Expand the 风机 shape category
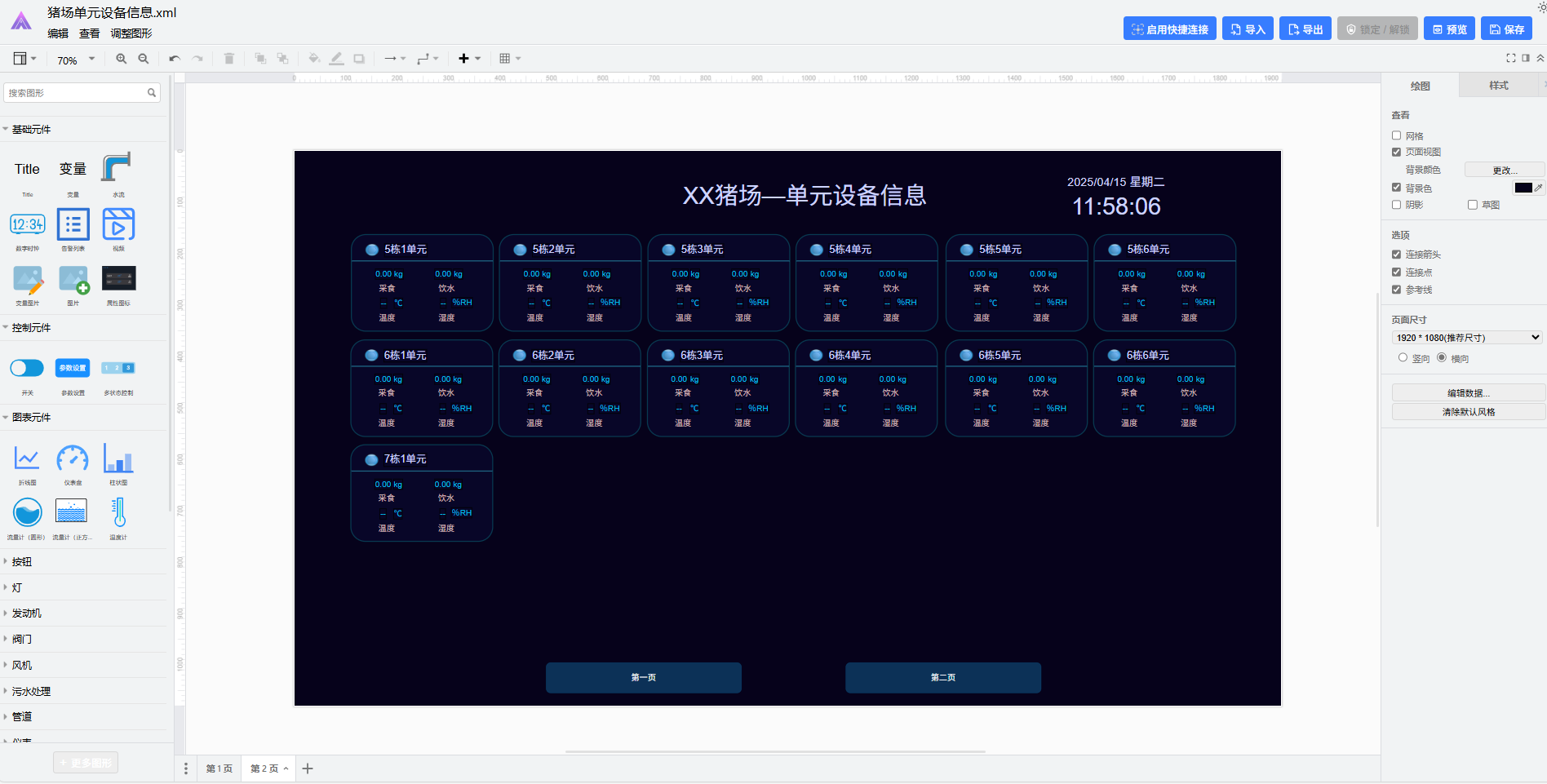The height and width of the screenshot is (784, 1547). click(x=22, y=665)
